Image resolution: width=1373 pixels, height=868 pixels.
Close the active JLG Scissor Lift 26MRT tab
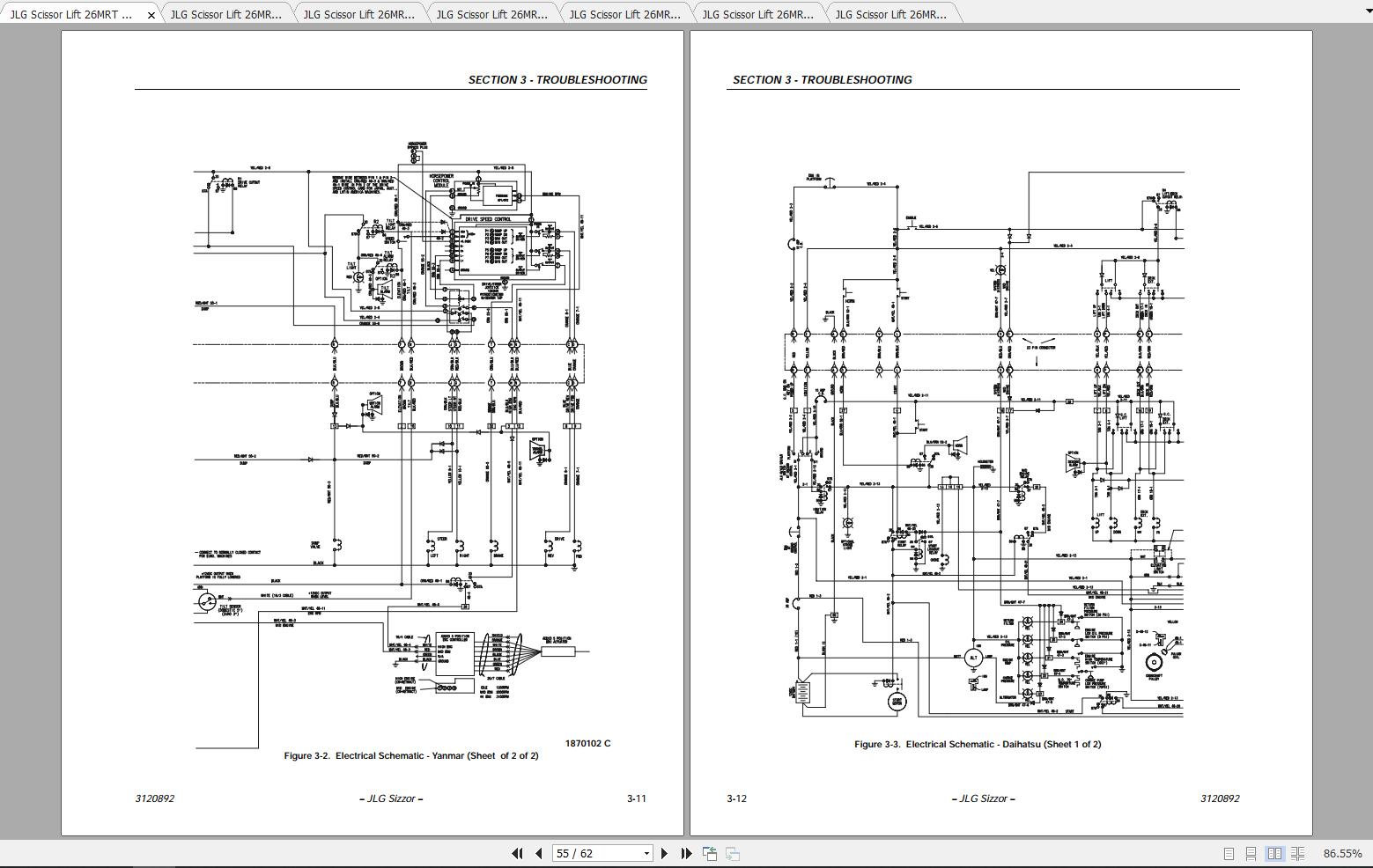click(151, 15)
